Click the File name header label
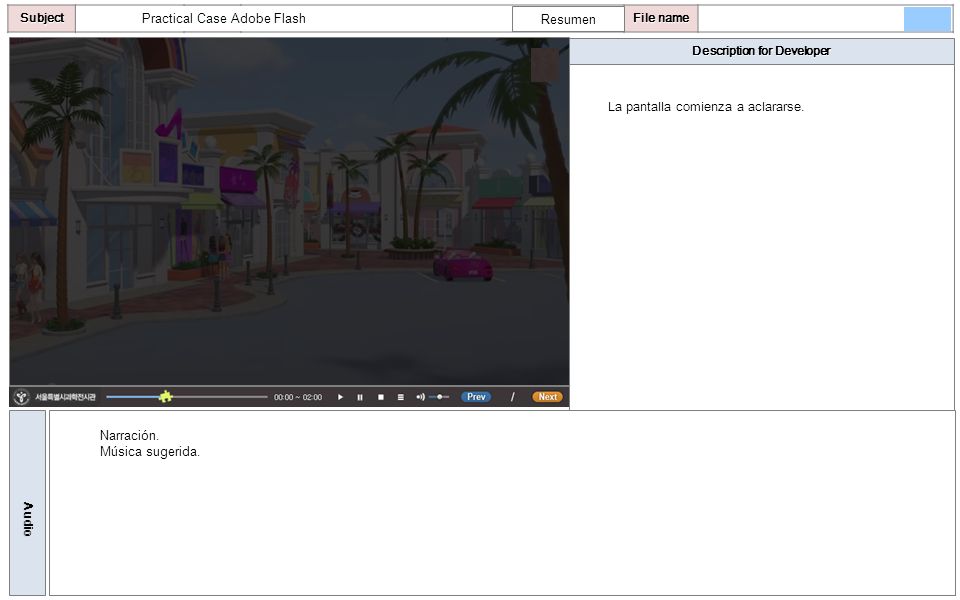 point(661,18)
